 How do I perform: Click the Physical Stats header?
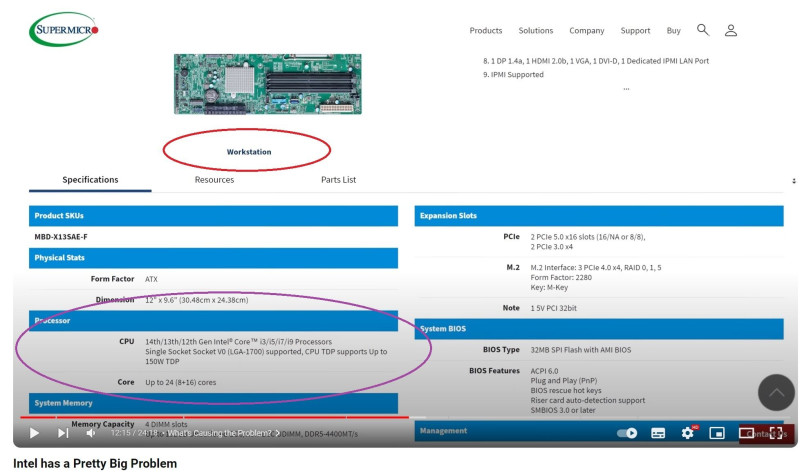pos(213,258)
